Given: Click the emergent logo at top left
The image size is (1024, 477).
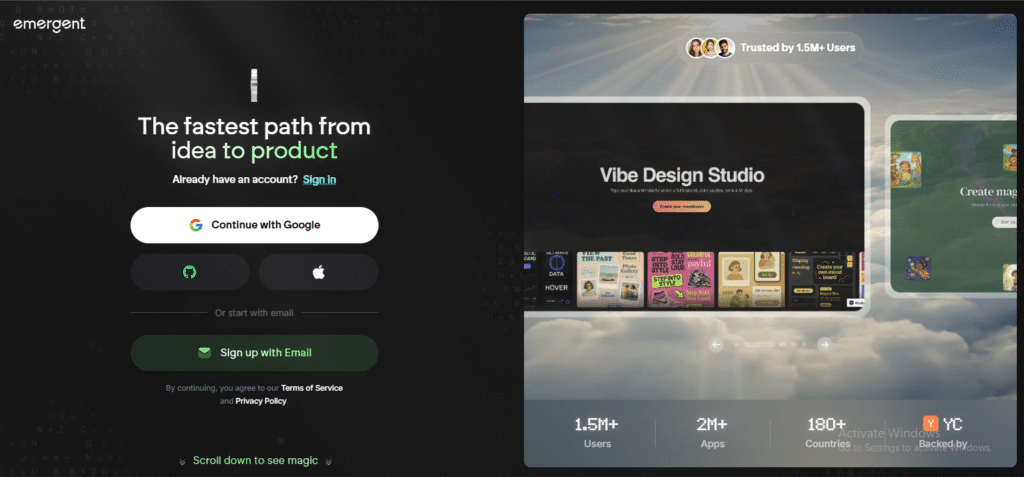Looking at the screenshot, I should click(49, 24).
